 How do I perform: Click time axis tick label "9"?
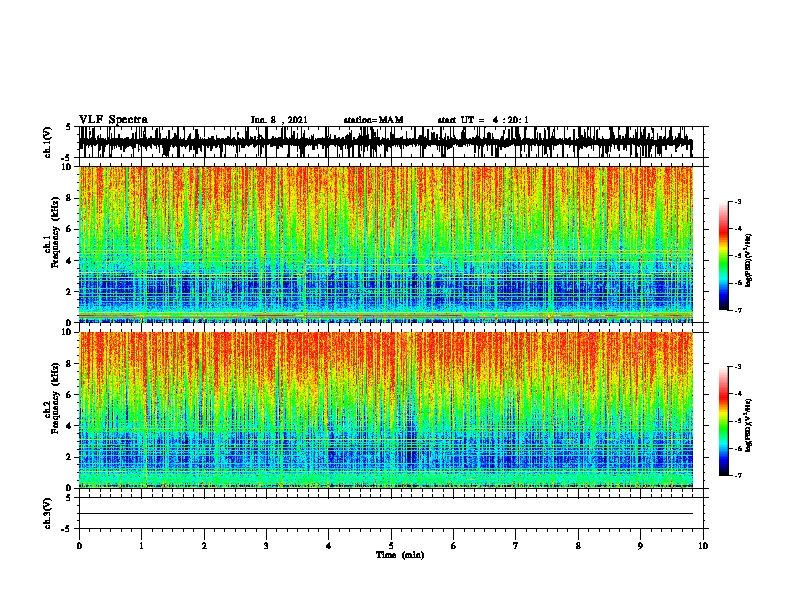tap(640, 546)
